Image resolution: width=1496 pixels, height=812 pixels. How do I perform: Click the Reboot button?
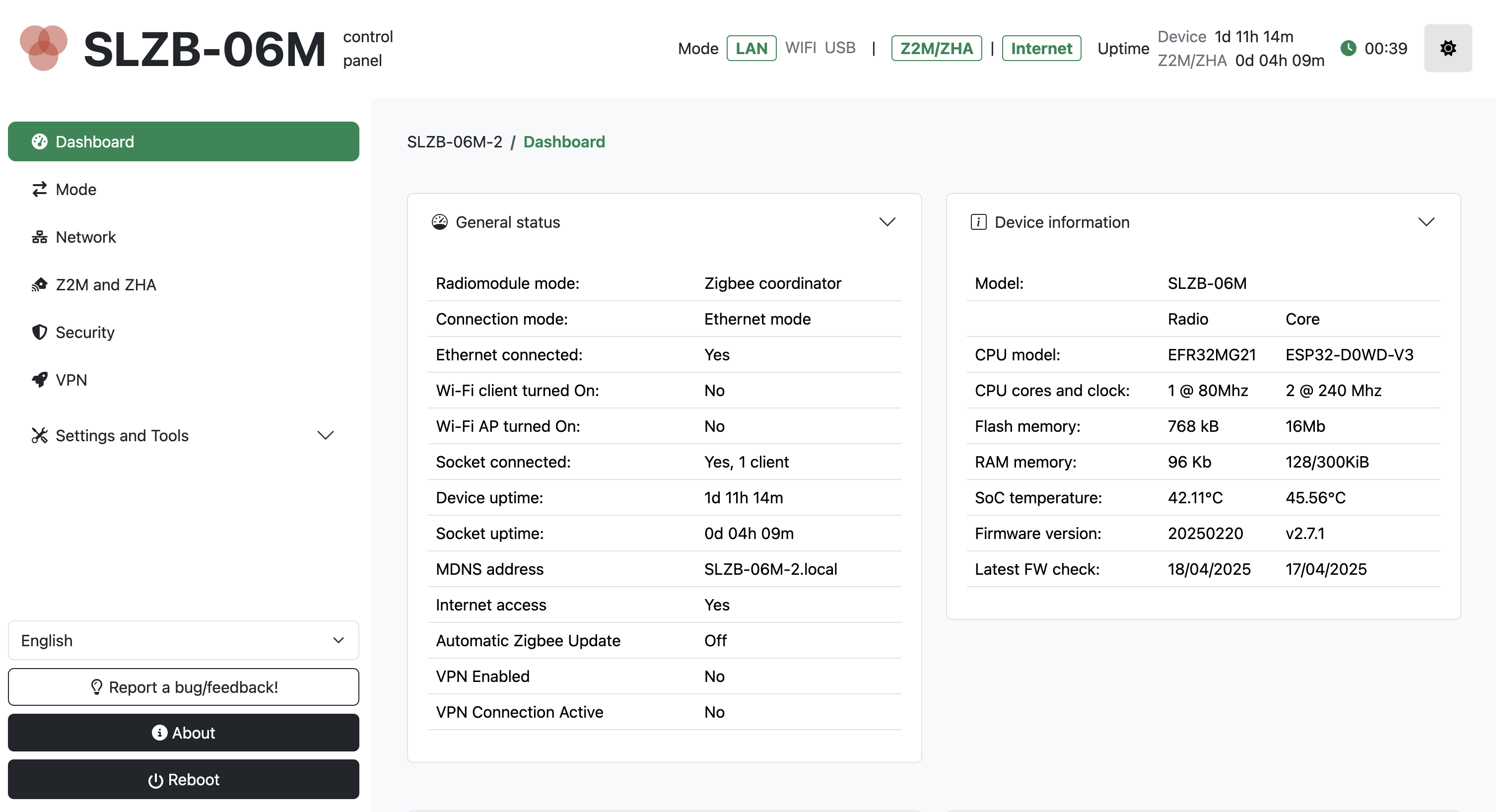(x=184, y=779)
